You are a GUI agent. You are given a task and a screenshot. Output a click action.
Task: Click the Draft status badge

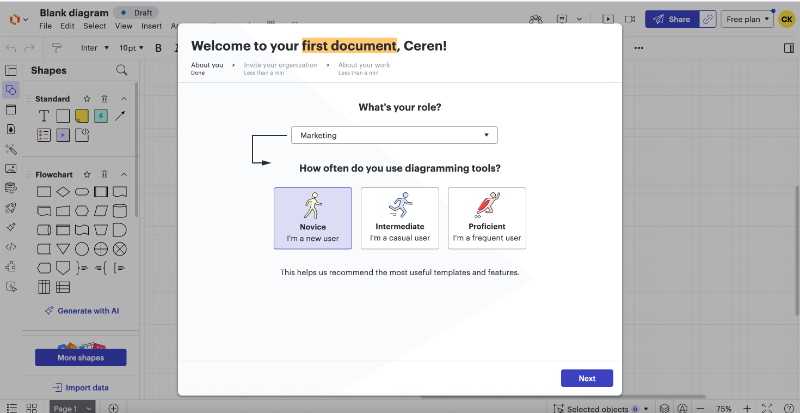click(136, 13)
